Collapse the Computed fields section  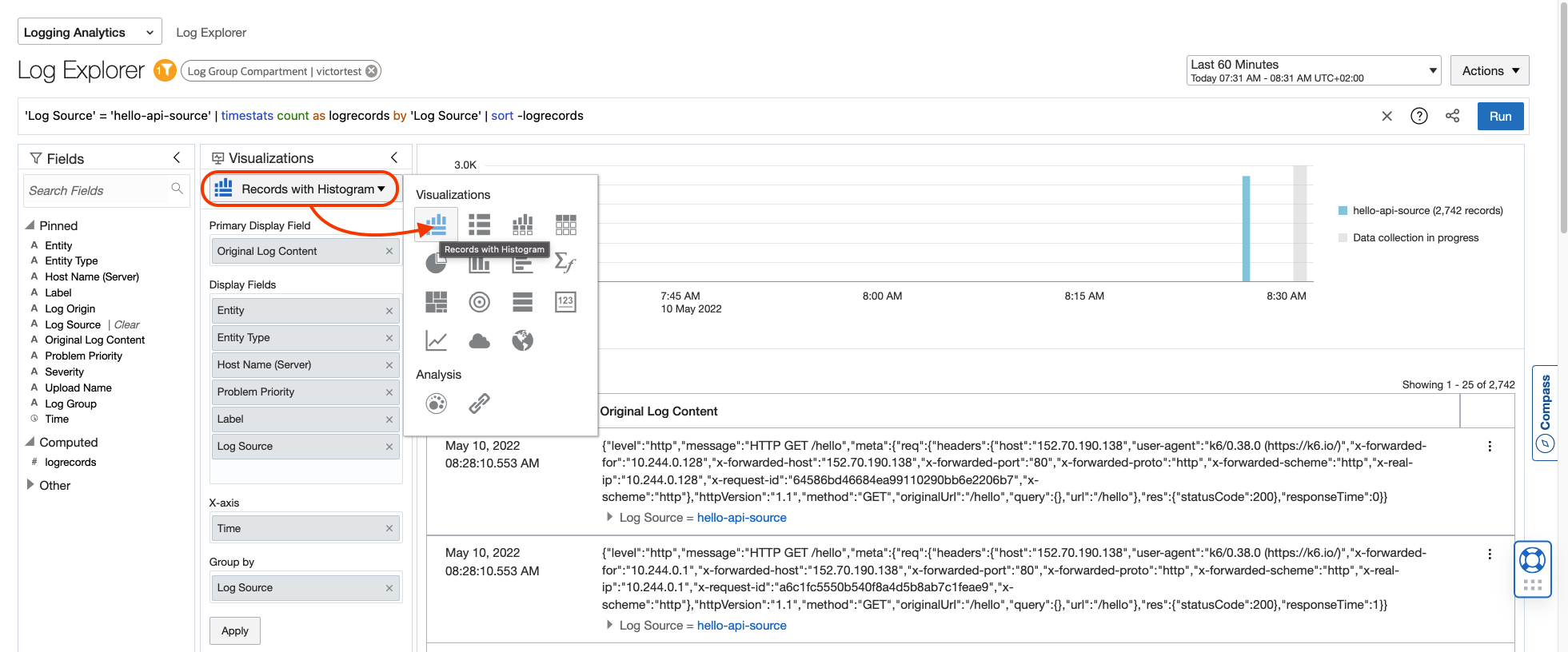click(x=30, y=442)
